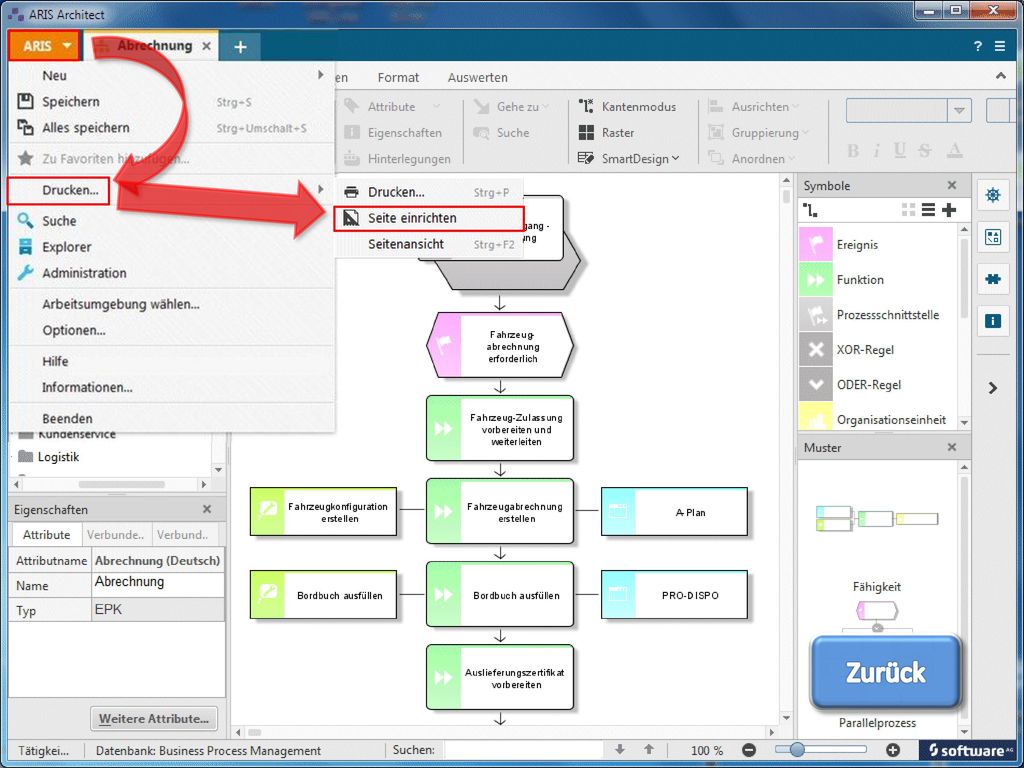Click the Kantenmodus toolbar icon

click(586, 106)
